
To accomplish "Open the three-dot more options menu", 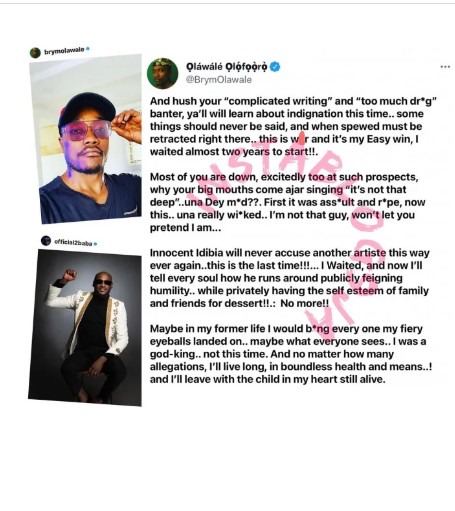I will [445, 67].
